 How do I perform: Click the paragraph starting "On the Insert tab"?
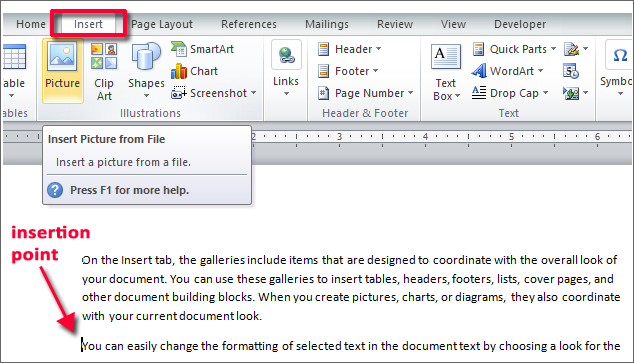[x=351, y=288]
